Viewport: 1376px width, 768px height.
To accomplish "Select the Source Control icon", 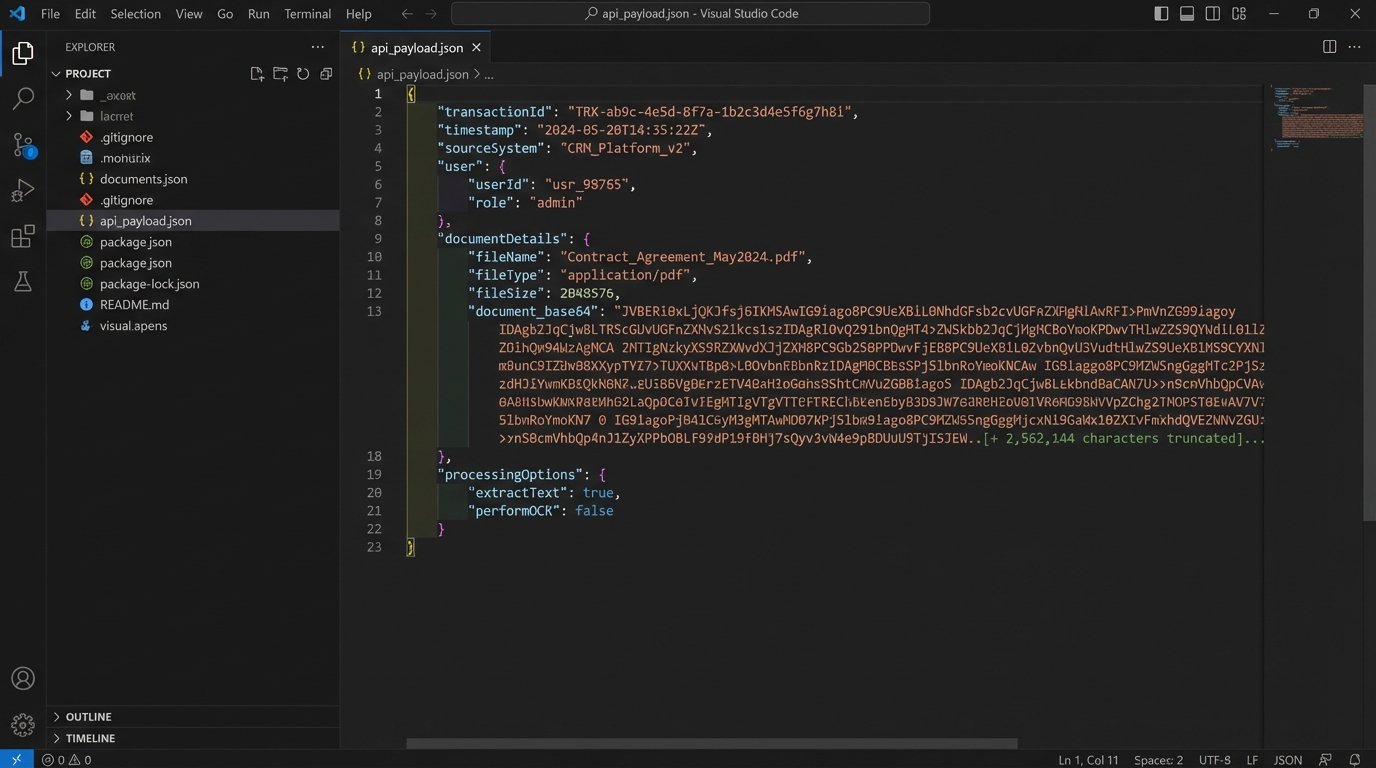I will coord(22,144).
